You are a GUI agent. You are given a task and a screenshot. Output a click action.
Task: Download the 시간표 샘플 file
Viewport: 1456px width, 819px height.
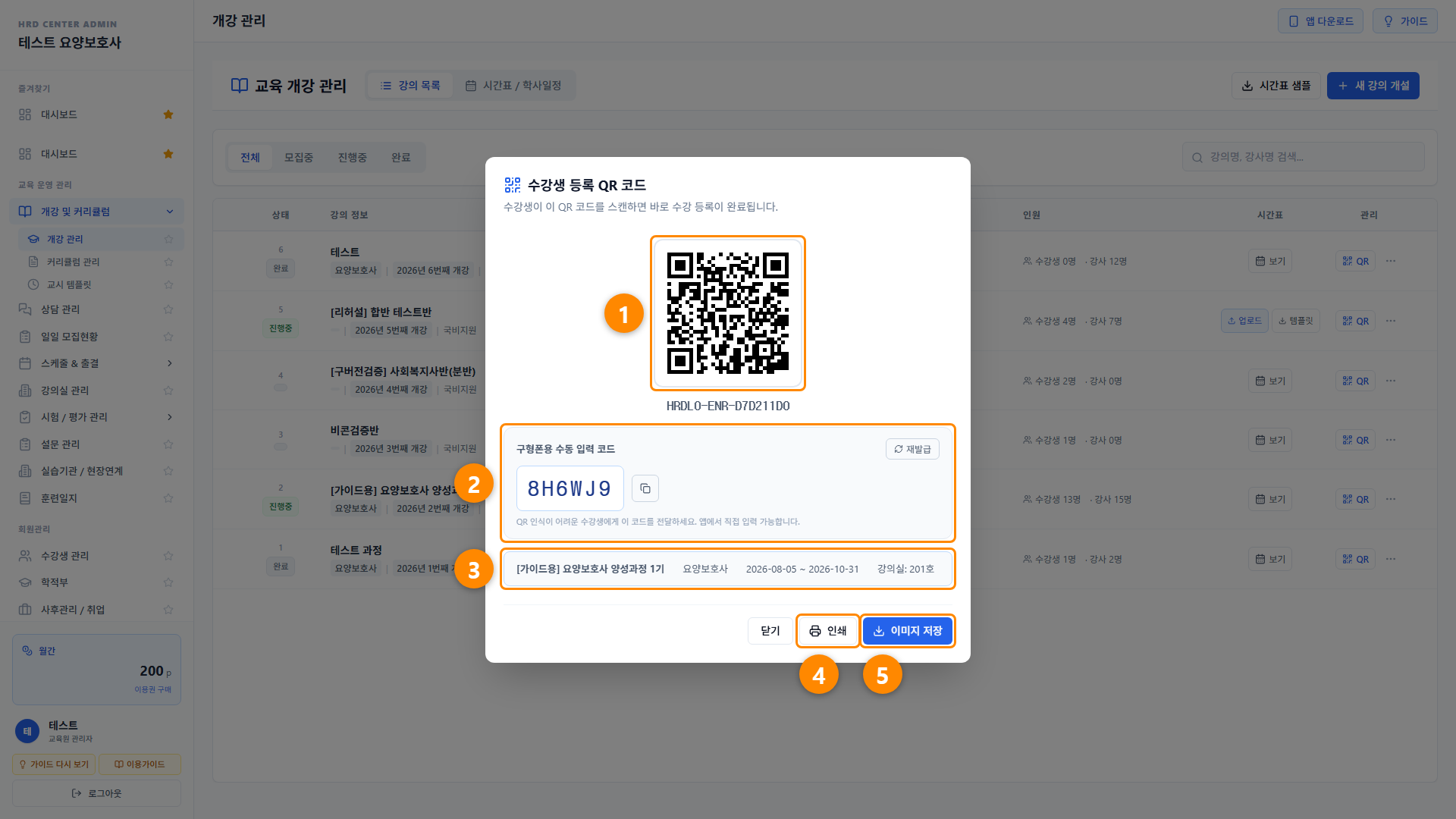pos(1276,86)
